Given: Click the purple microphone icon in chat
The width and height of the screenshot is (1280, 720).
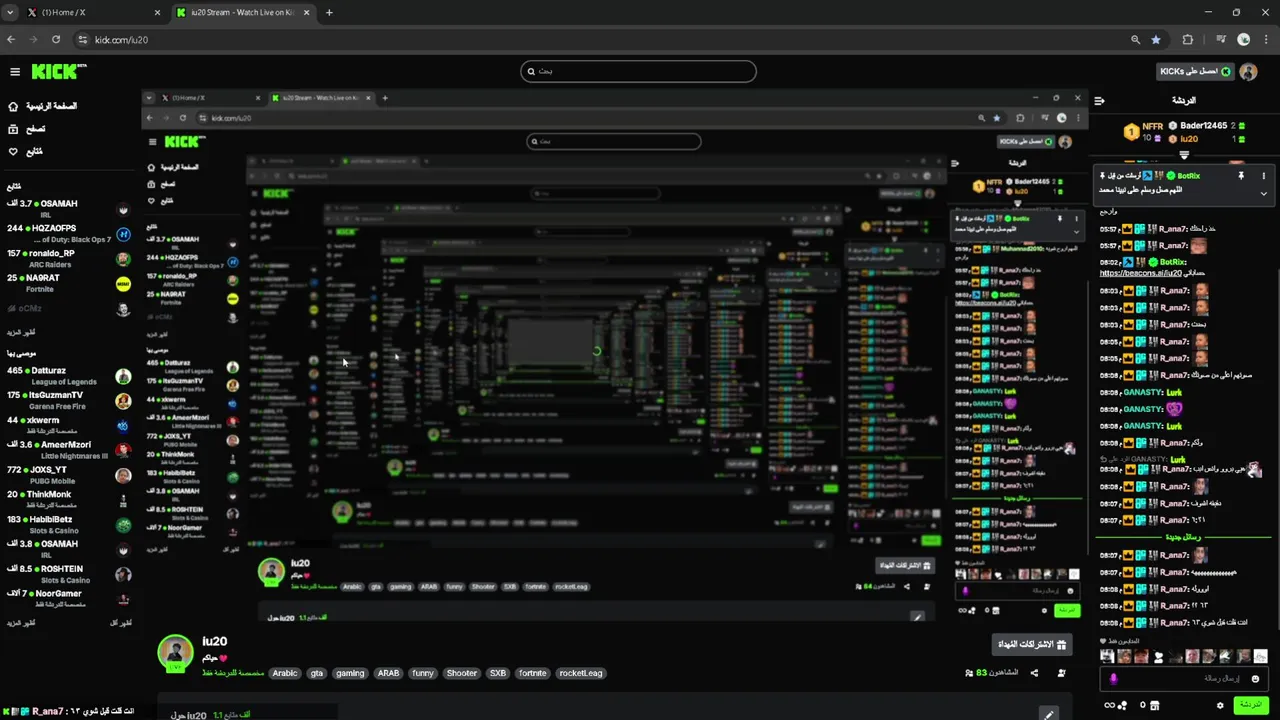Looking at the screenshot, I should pos(1113,678).
